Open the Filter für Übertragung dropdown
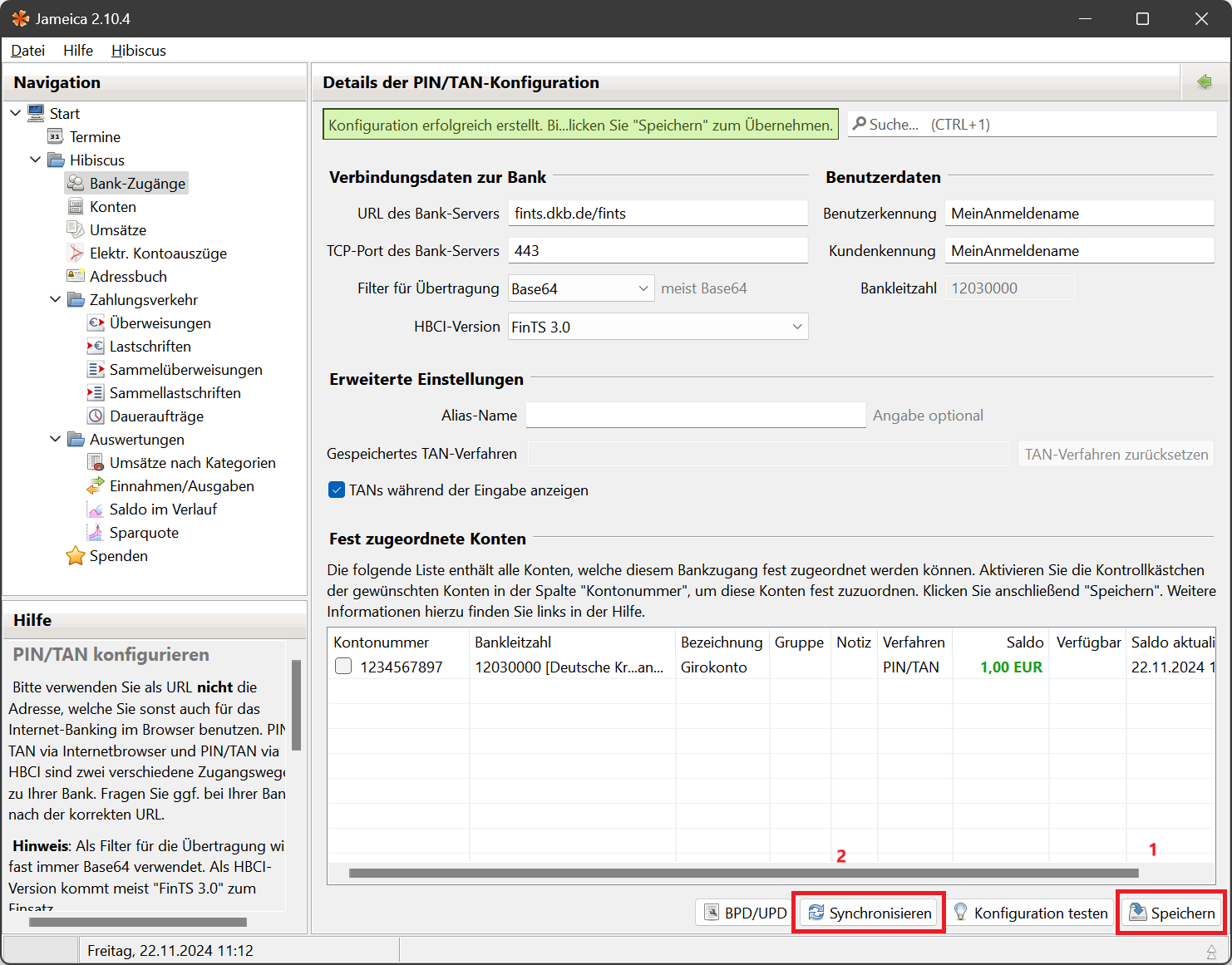The image size is (1232, 965). [581, 288]
